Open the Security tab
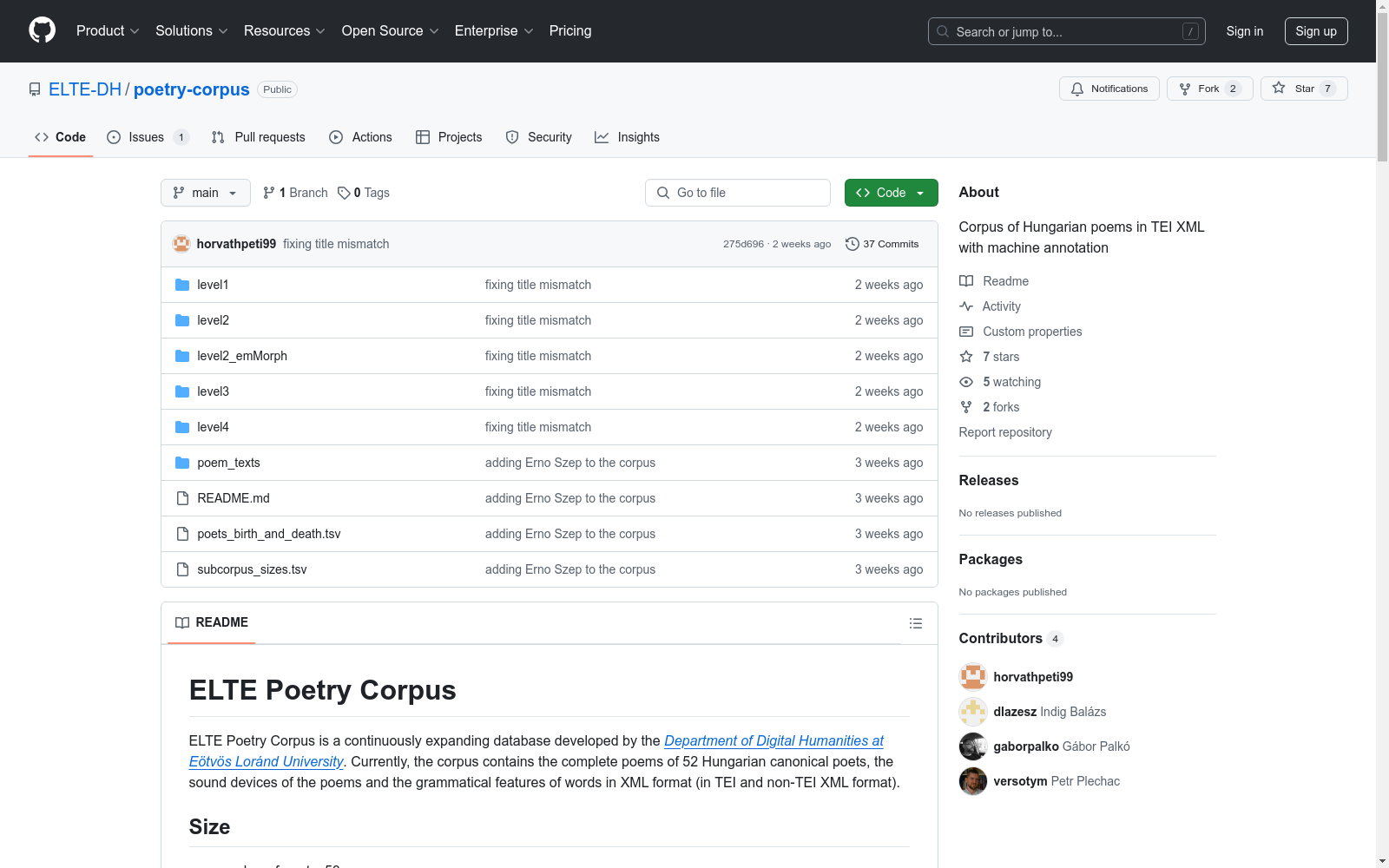This screenshot has height=868, width=1389. coord(539,137)
